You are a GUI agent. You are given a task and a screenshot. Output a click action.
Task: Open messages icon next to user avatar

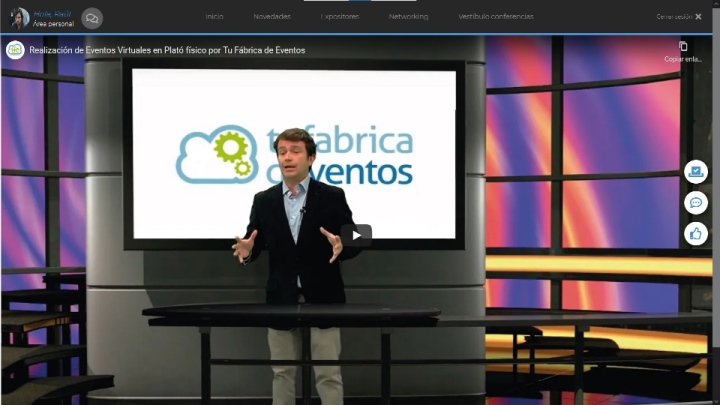[92, 18]
